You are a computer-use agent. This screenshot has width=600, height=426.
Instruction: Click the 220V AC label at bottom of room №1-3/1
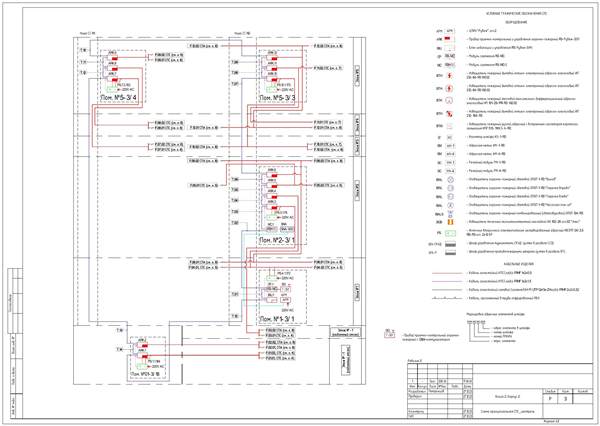(288, 310)
